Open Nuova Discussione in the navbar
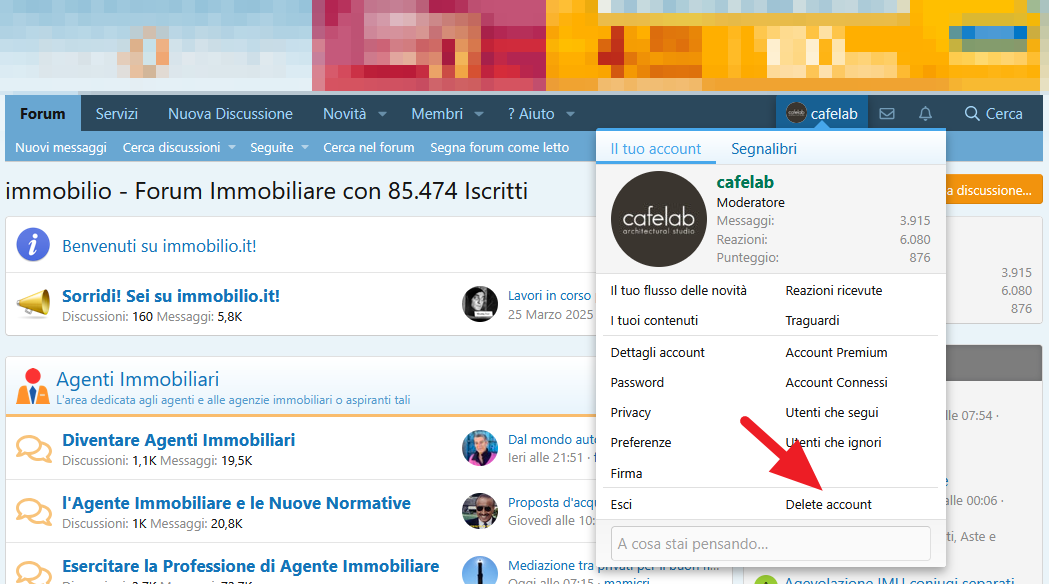The height and width of the screenshot is (584, 1049). (230, 114)
